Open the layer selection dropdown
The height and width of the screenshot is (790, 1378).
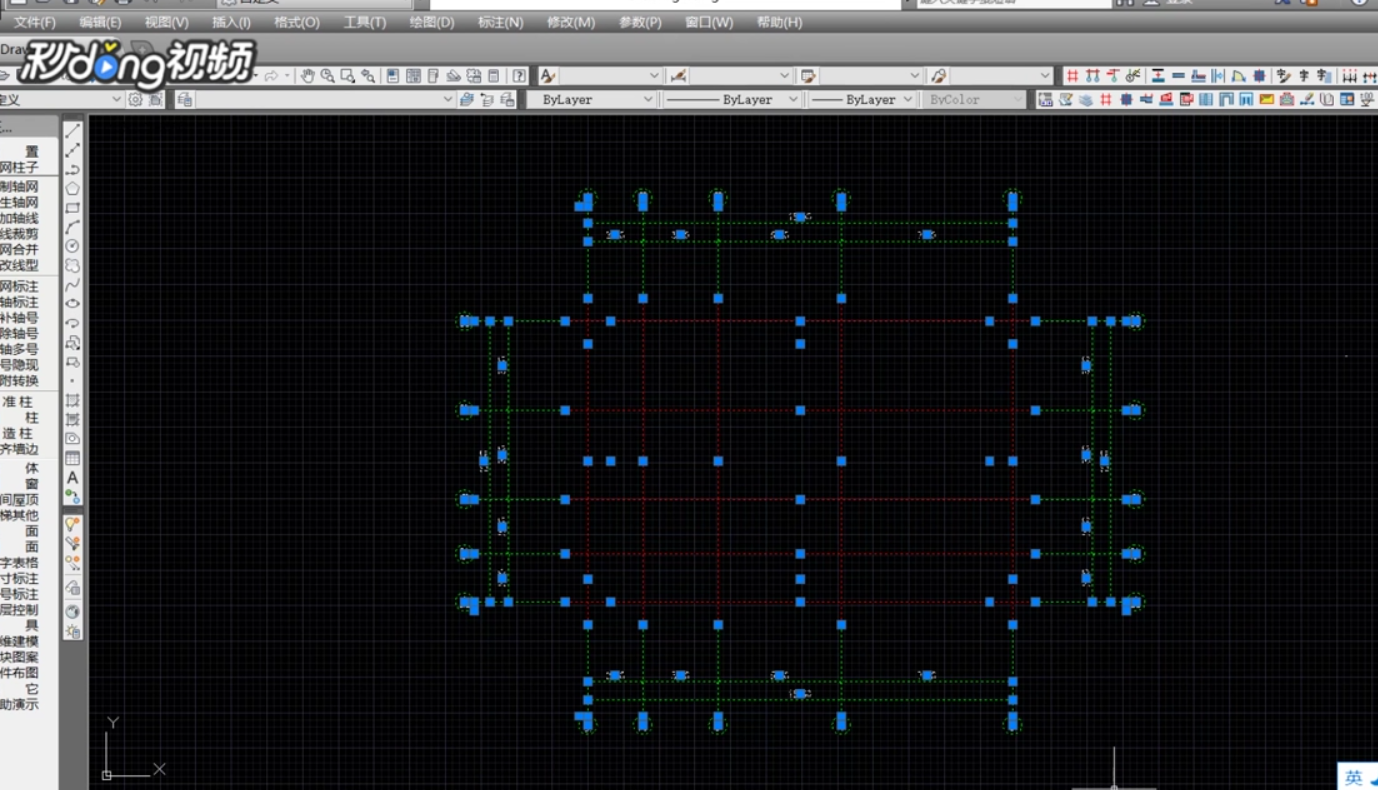[x=325, y=99]
